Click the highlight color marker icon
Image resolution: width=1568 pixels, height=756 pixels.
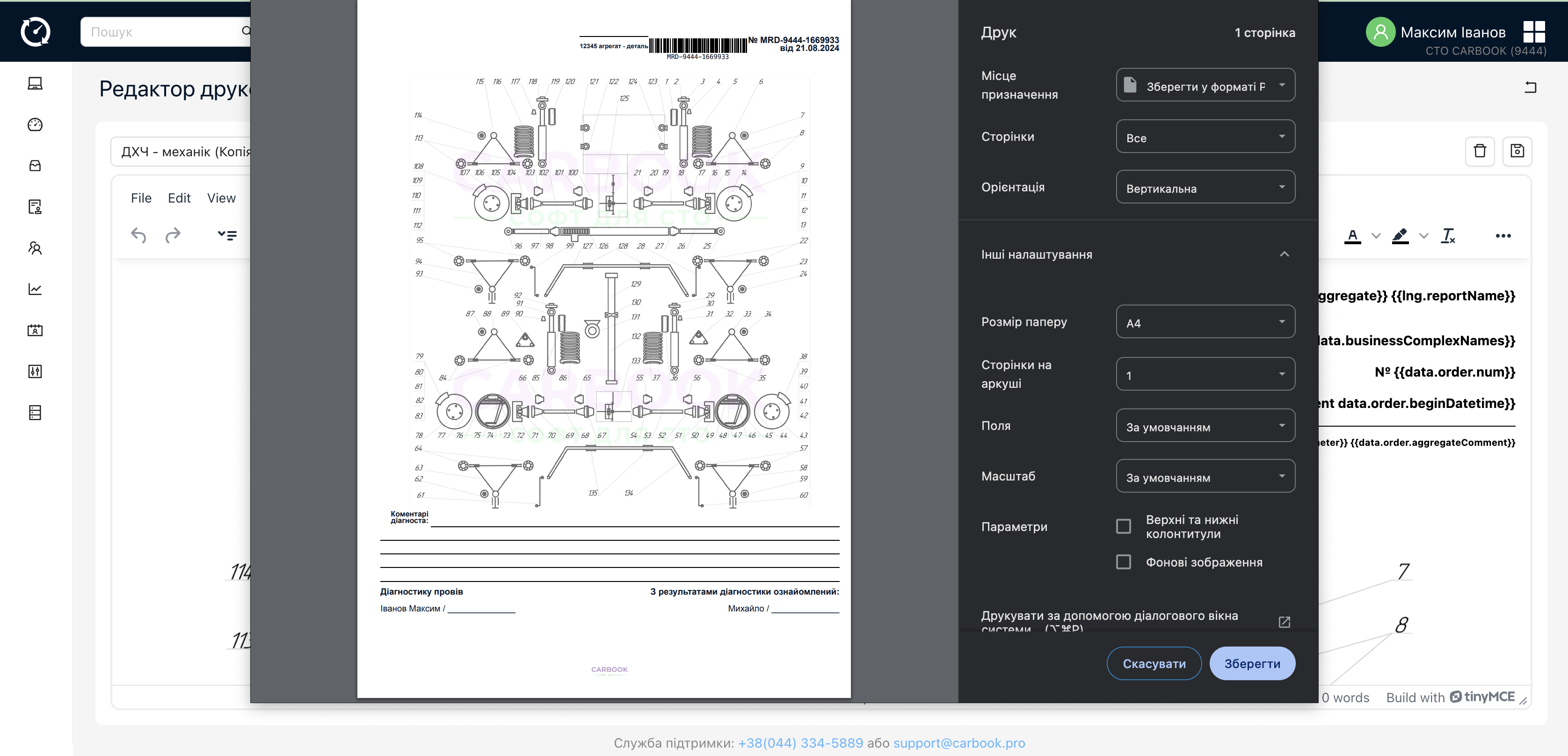pos(1400,236)
